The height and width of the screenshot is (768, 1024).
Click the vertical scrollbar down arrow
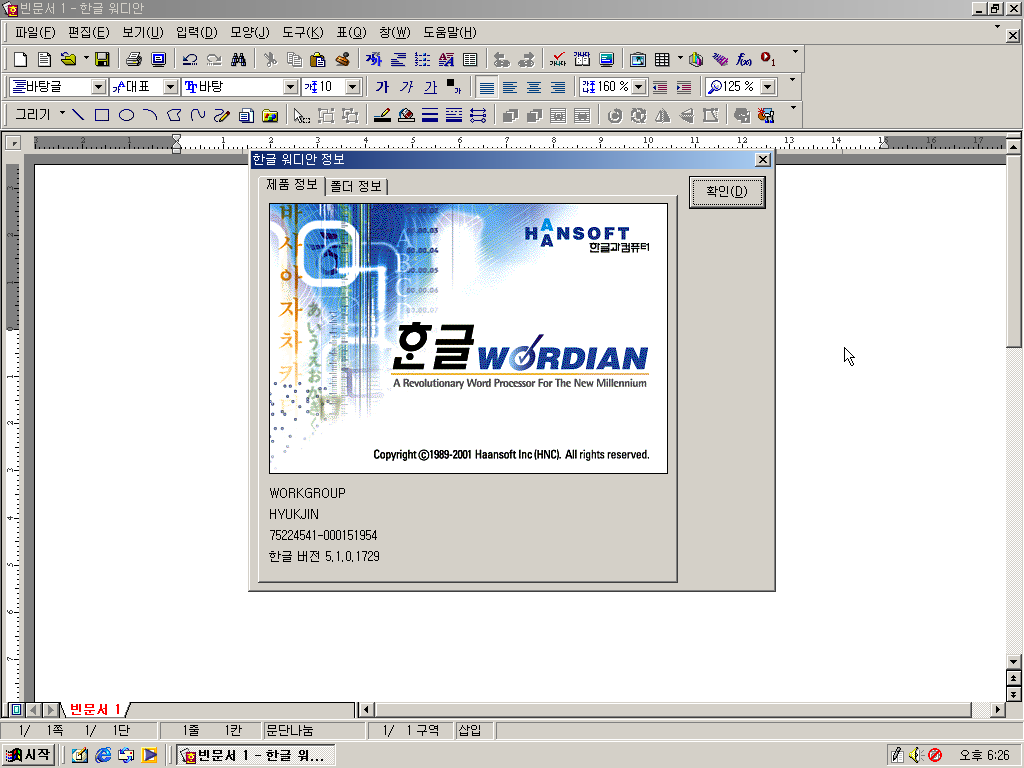(x=1013, y=661)
